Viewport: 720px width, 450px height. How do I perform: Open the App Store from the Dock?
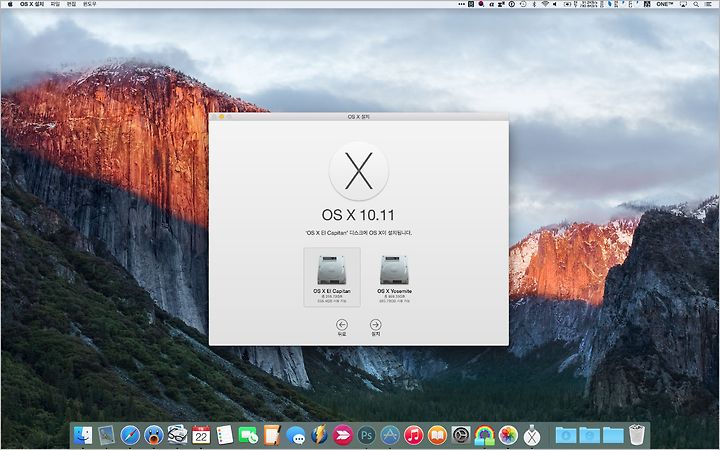tap(390, 435)
